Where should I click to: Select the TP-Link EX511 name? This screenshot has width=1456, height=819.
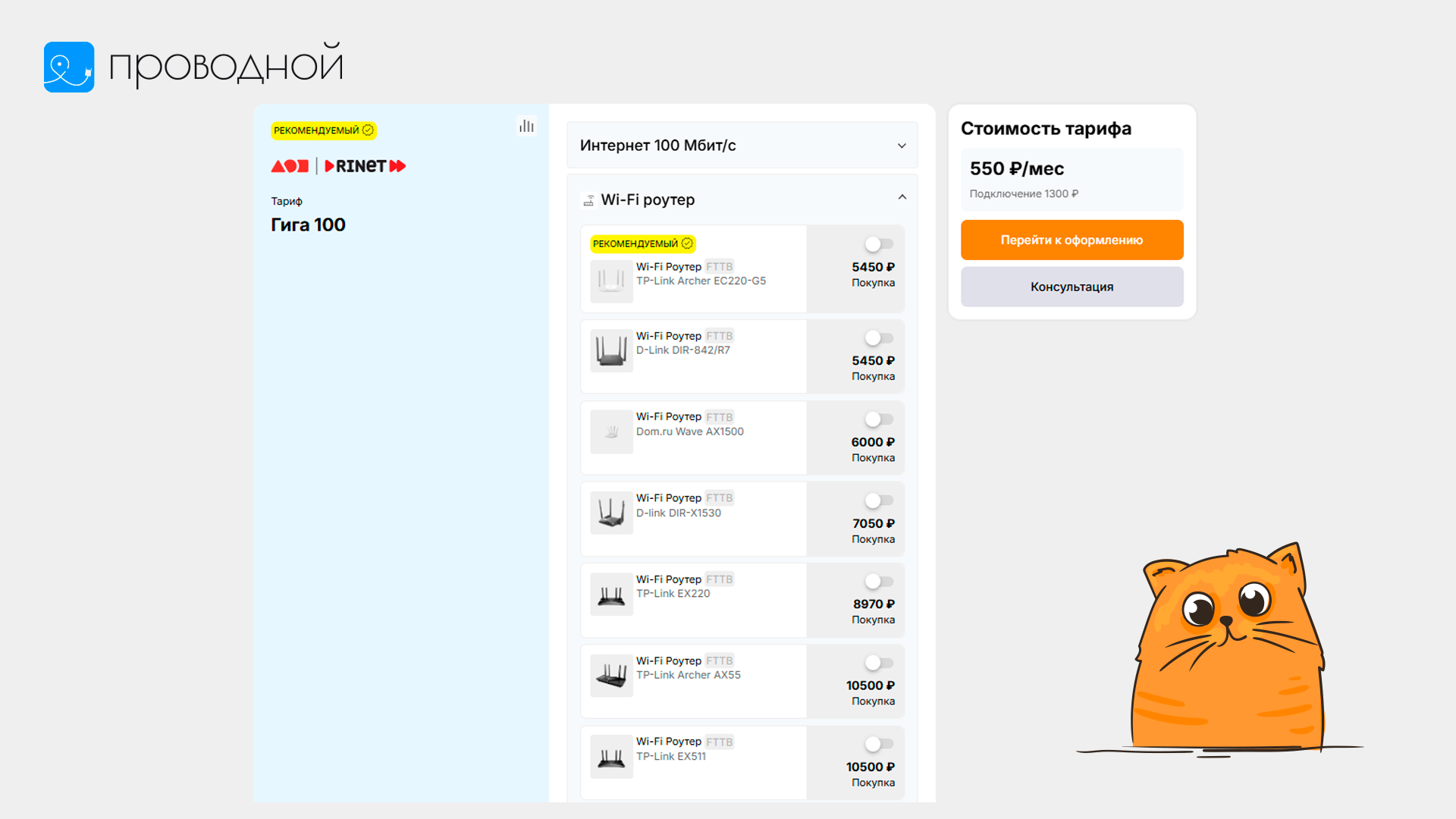click(670, 757)
